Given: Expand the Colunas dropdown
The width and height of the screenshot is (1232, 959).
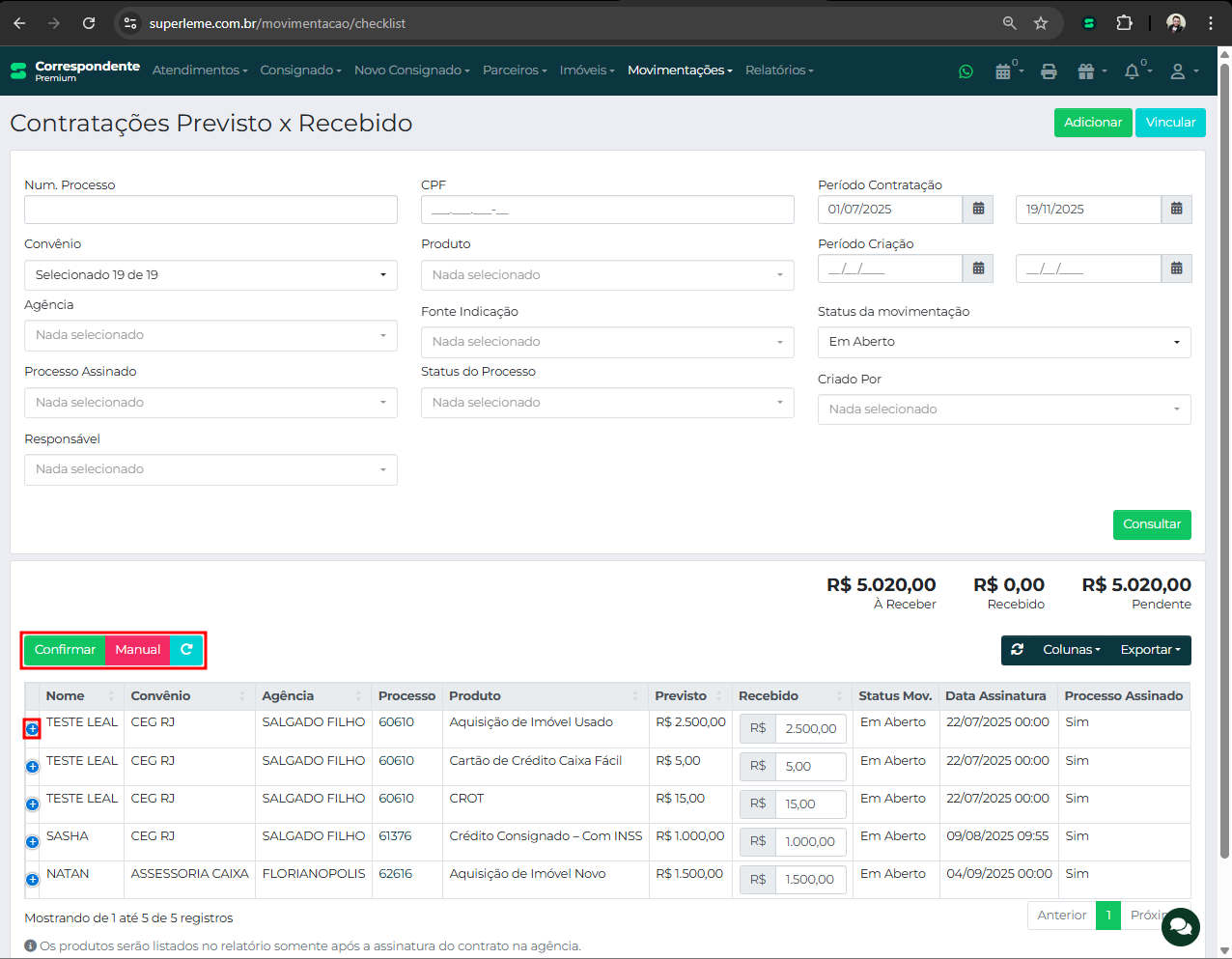Looking at the screenshot, I should [1071, 650].
